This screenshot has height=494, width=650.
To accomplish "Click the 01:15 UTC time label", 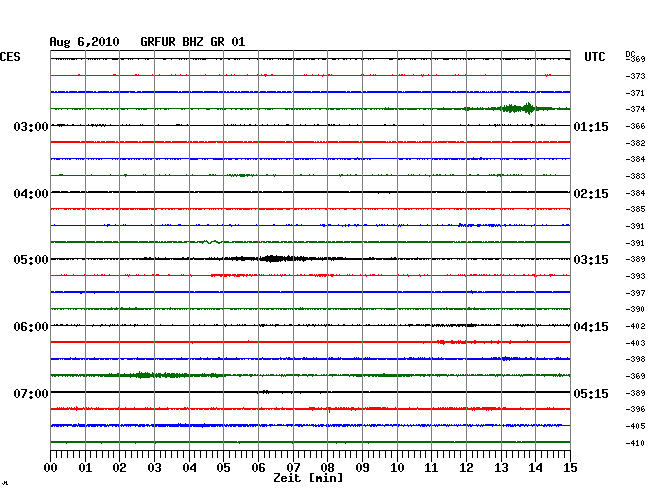I will click(x=591, y=126).
